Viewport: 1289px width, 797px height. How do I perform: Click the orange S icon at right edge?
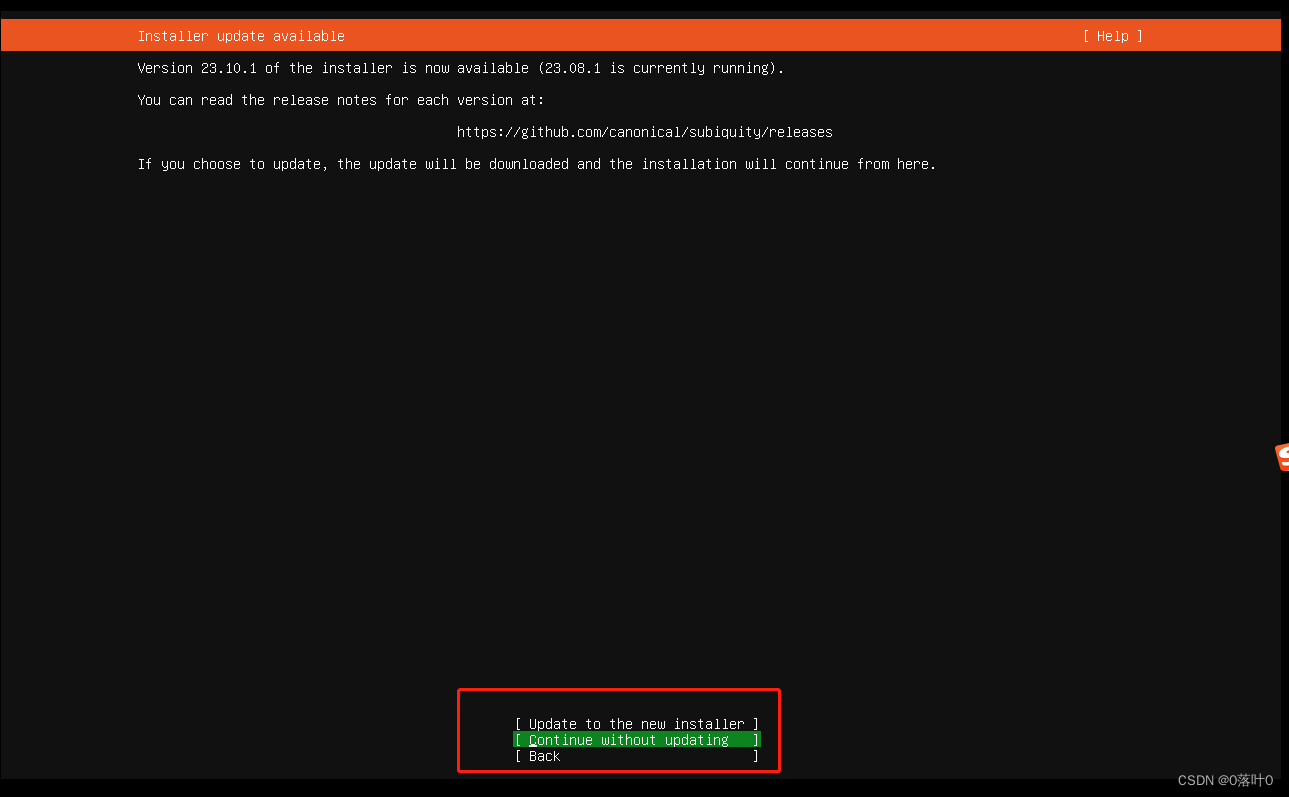click(x=1282, y=457)
